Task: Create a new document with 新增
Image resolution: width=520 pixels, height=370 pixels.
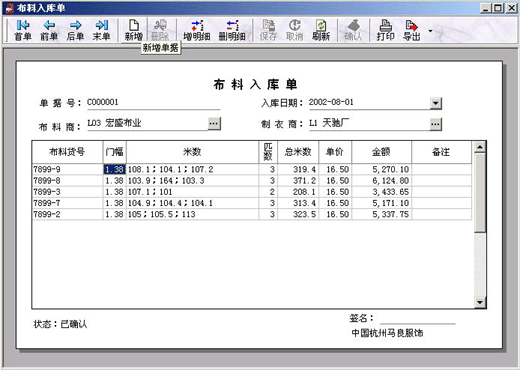Action: pos(134,30)
